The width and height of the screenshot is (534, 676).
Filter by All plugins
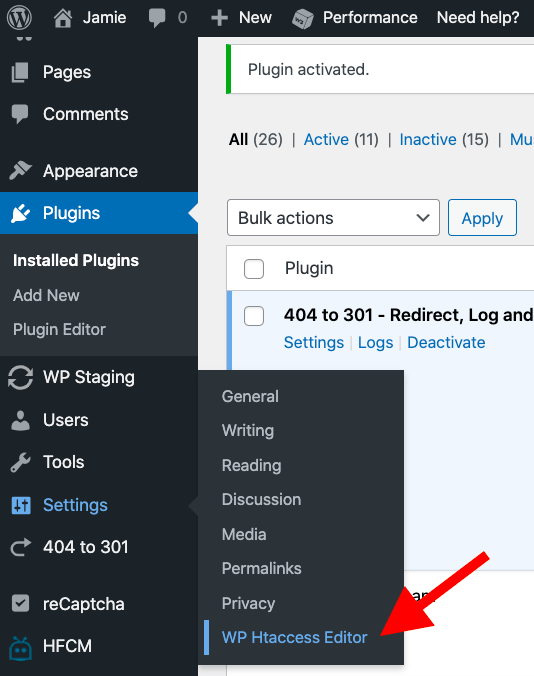pos(238,140)
